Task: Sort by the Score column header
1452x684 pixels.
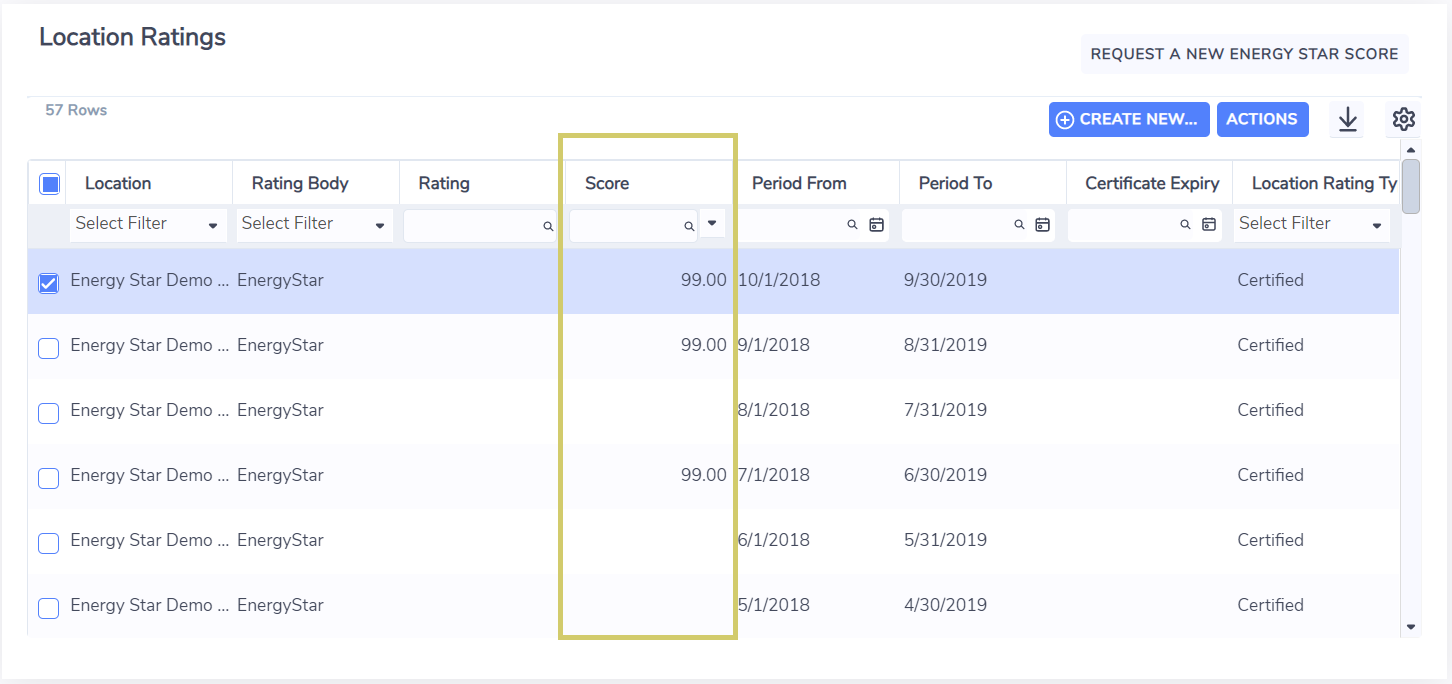Action: 607,183
